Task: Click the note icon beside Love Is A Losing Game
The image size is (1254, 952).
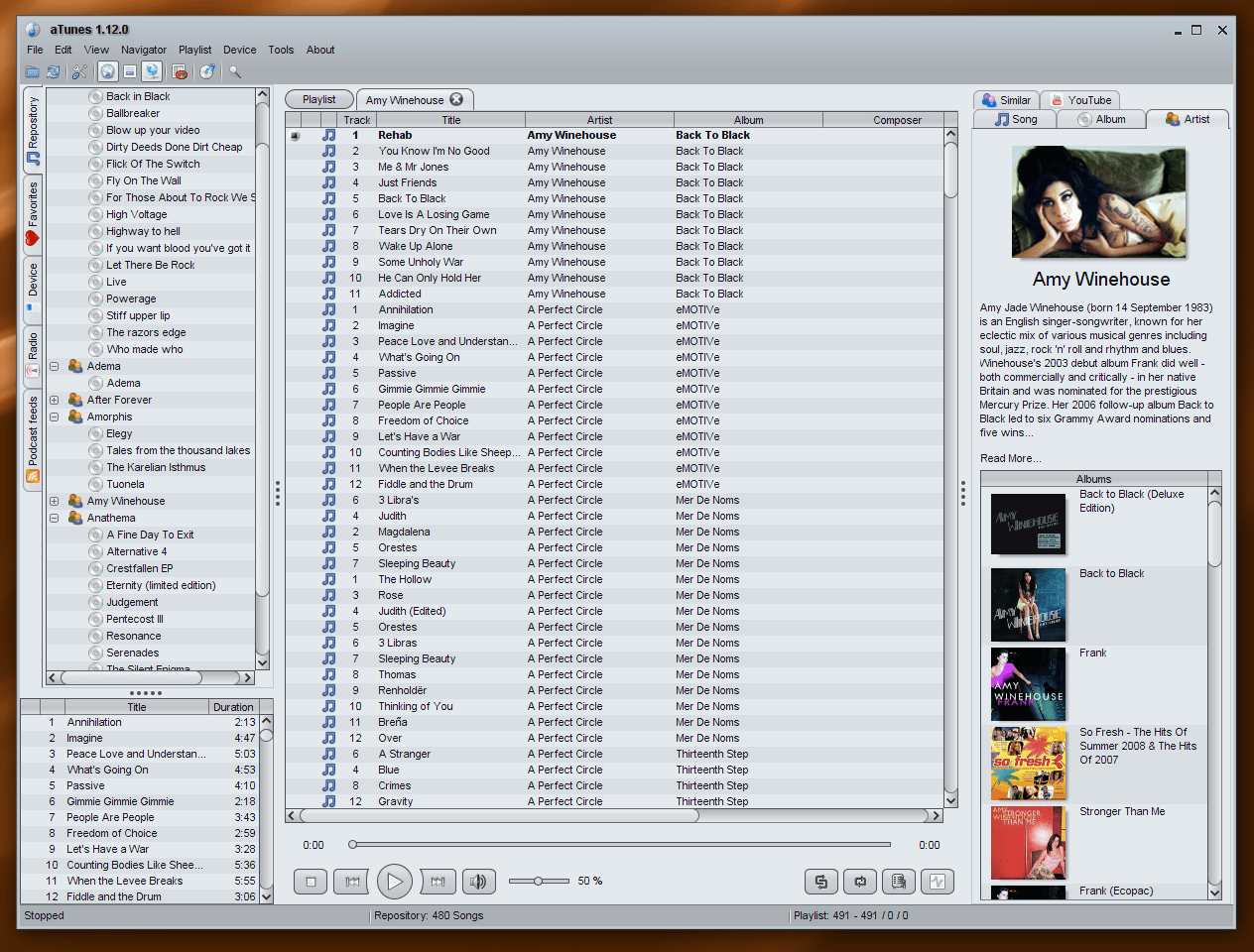Action: point(328,214)
